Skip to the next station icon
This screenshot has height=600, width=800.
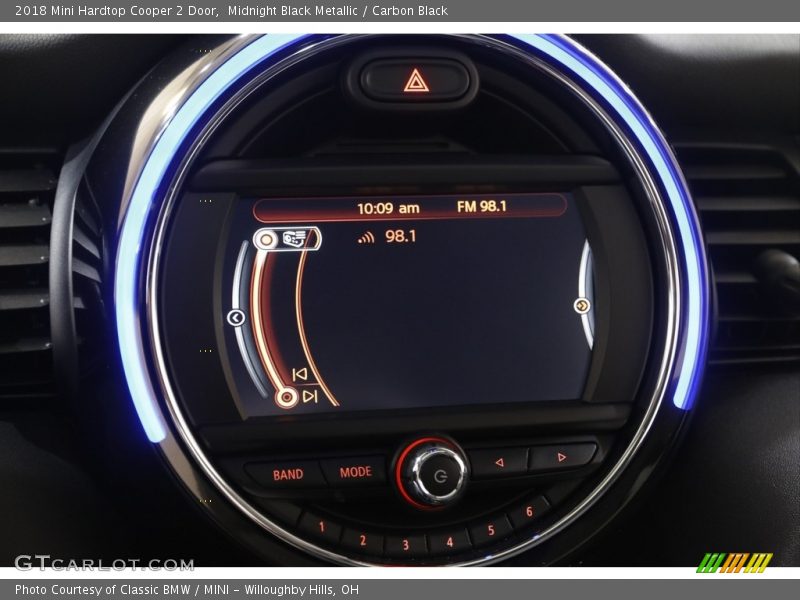point(309,396)
